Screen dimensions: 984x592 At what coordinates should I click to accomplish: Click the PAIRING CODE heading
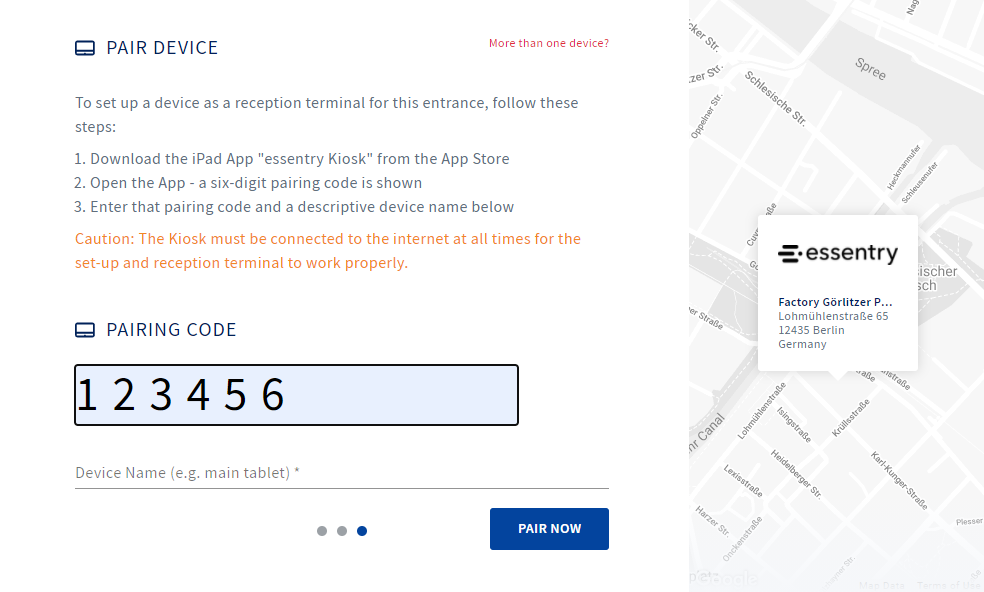tap(171, 330)
